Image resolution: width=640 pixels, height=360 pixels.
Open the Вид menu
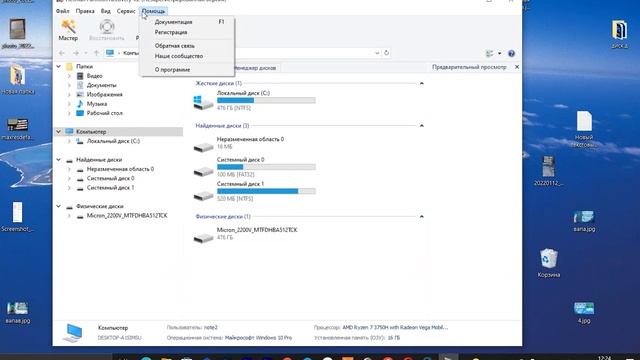(x=106, y=11)
